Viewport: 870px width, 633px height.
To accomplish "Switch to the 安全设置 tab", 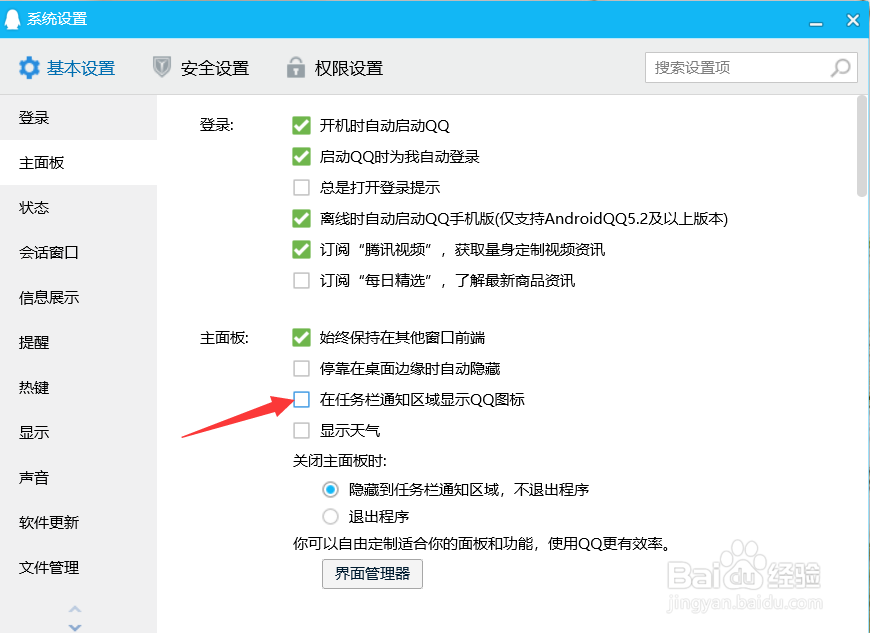I will [201, 68].
